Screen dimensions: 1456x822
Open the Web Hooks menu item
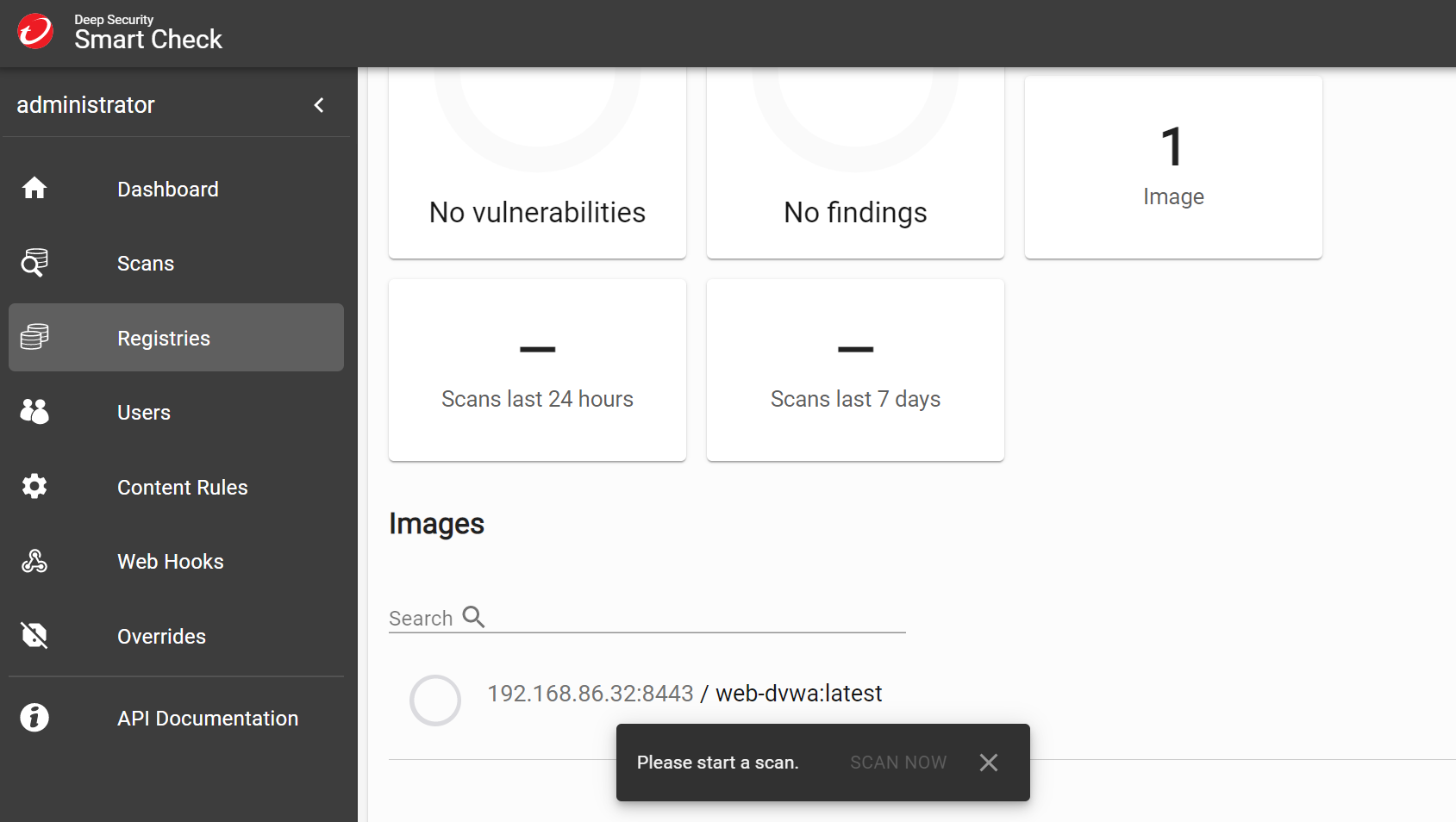coord(176,562)
